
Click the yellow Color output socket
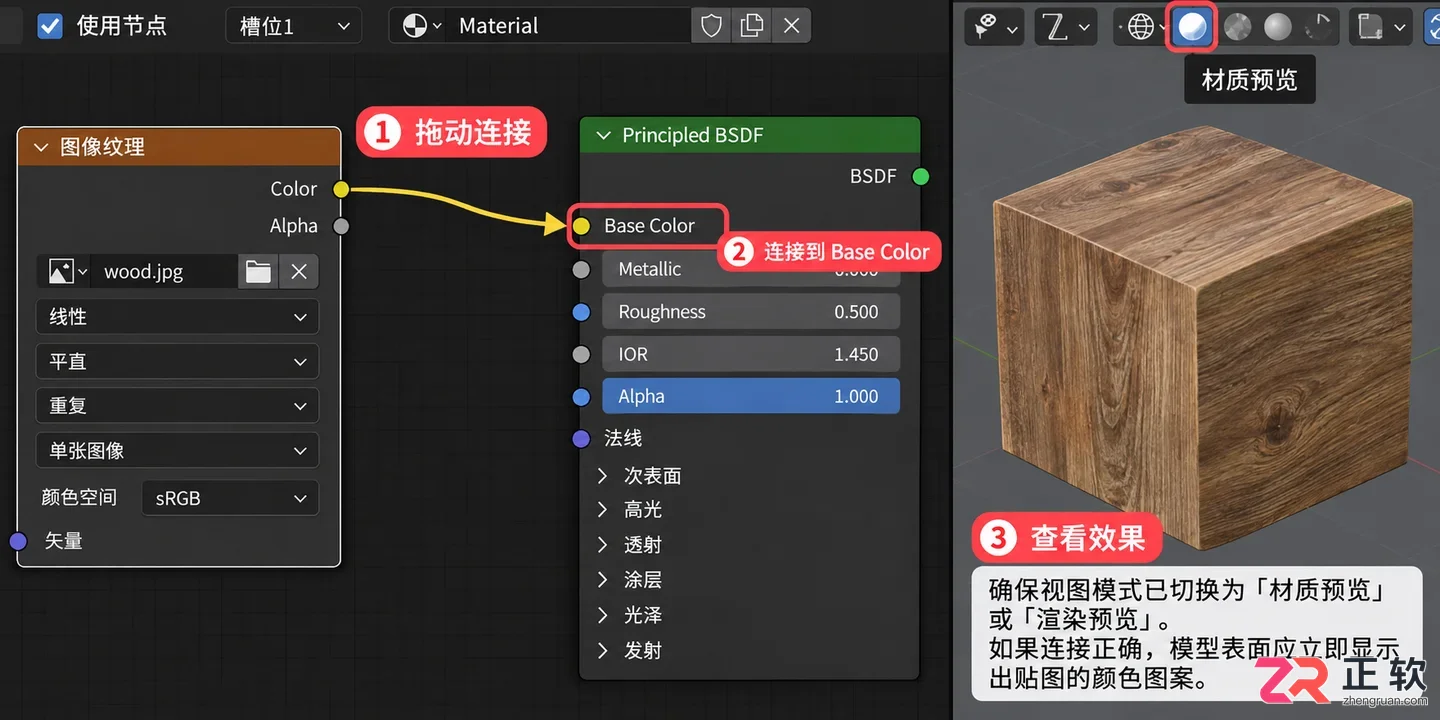pyautogui.click(x=341, y=189)
